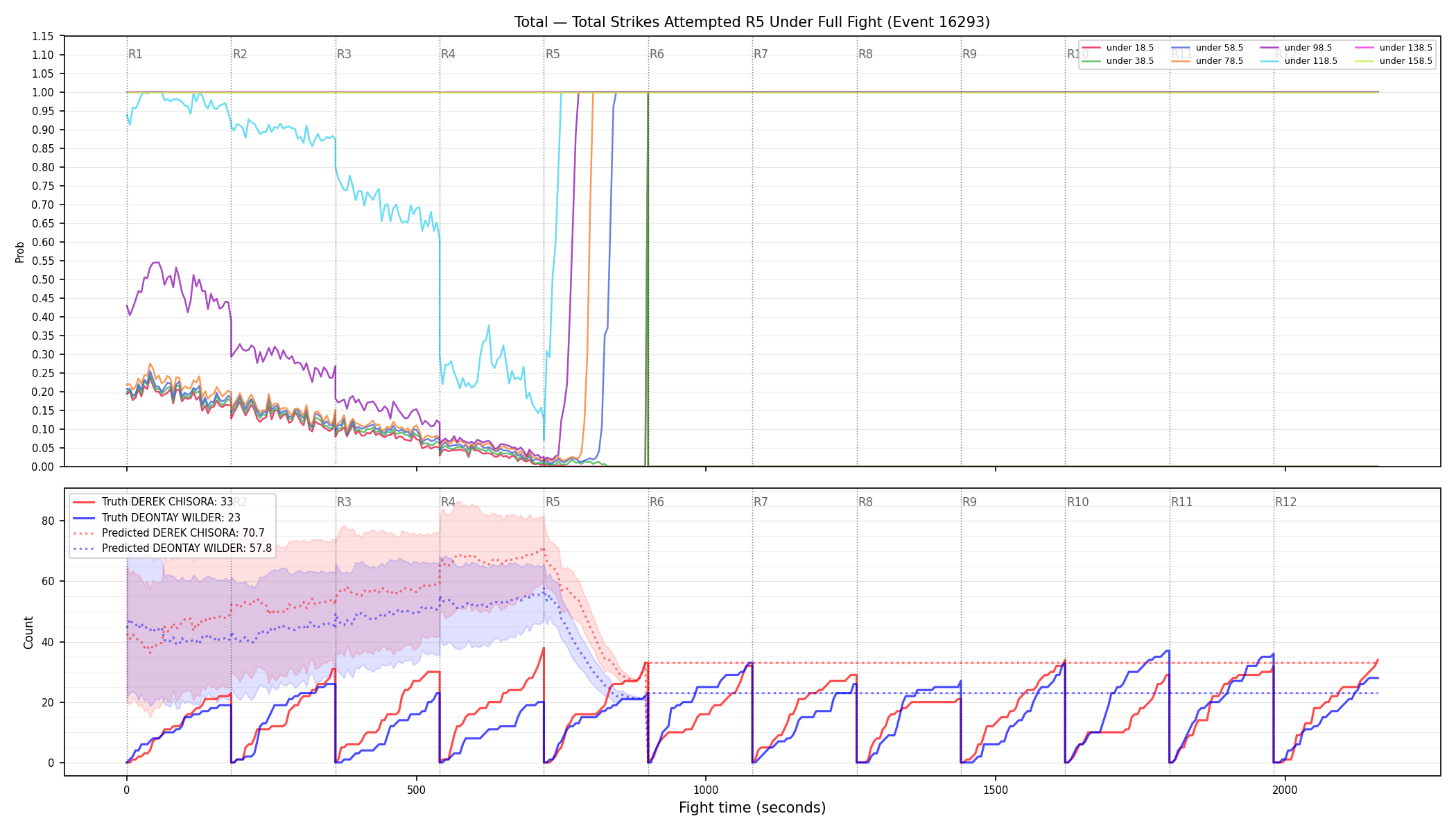Image resolution: width=1456 pixels, height=832 pixels.
Task: Click the R7 round marker in bottom chart
Action: [761, 502]
